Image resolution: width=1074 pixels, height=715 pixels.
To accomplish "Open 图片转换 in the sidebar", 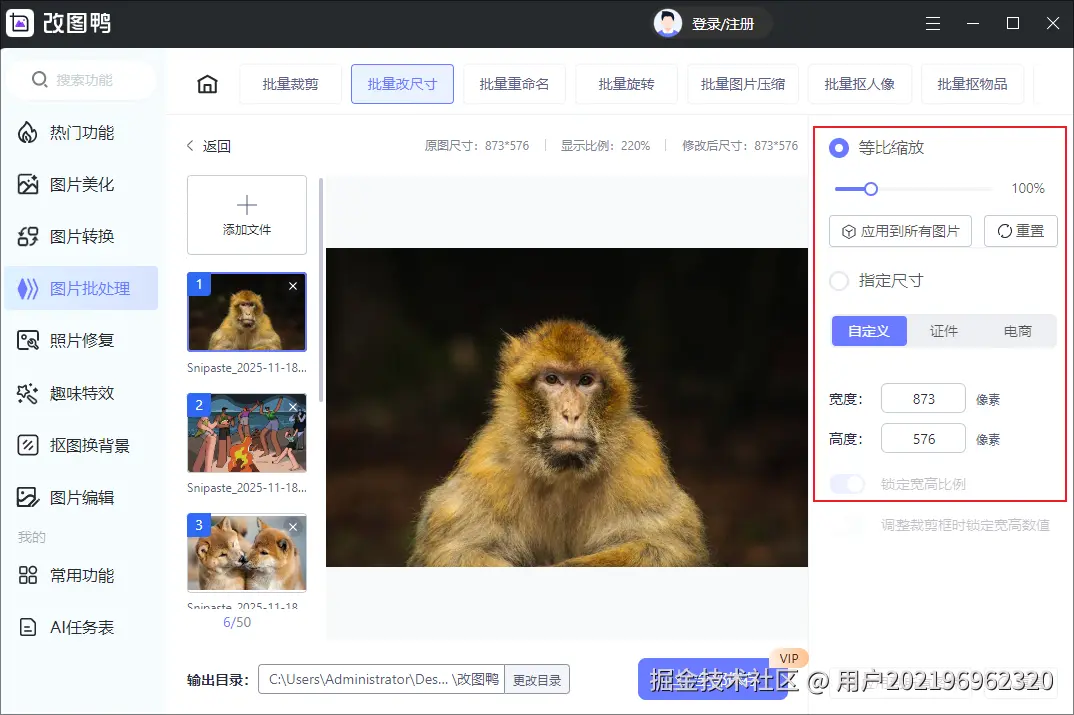I will point(81,236).
